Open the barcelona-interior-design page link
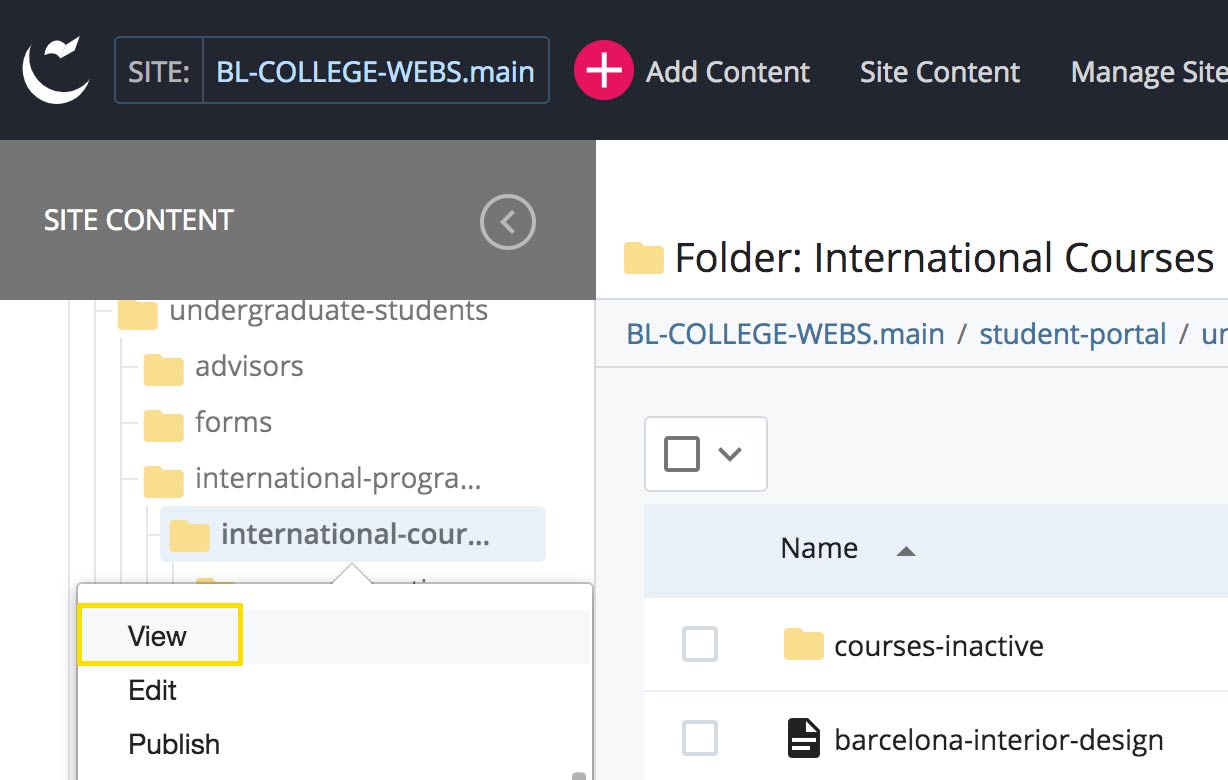 click(x=999, y=740)
